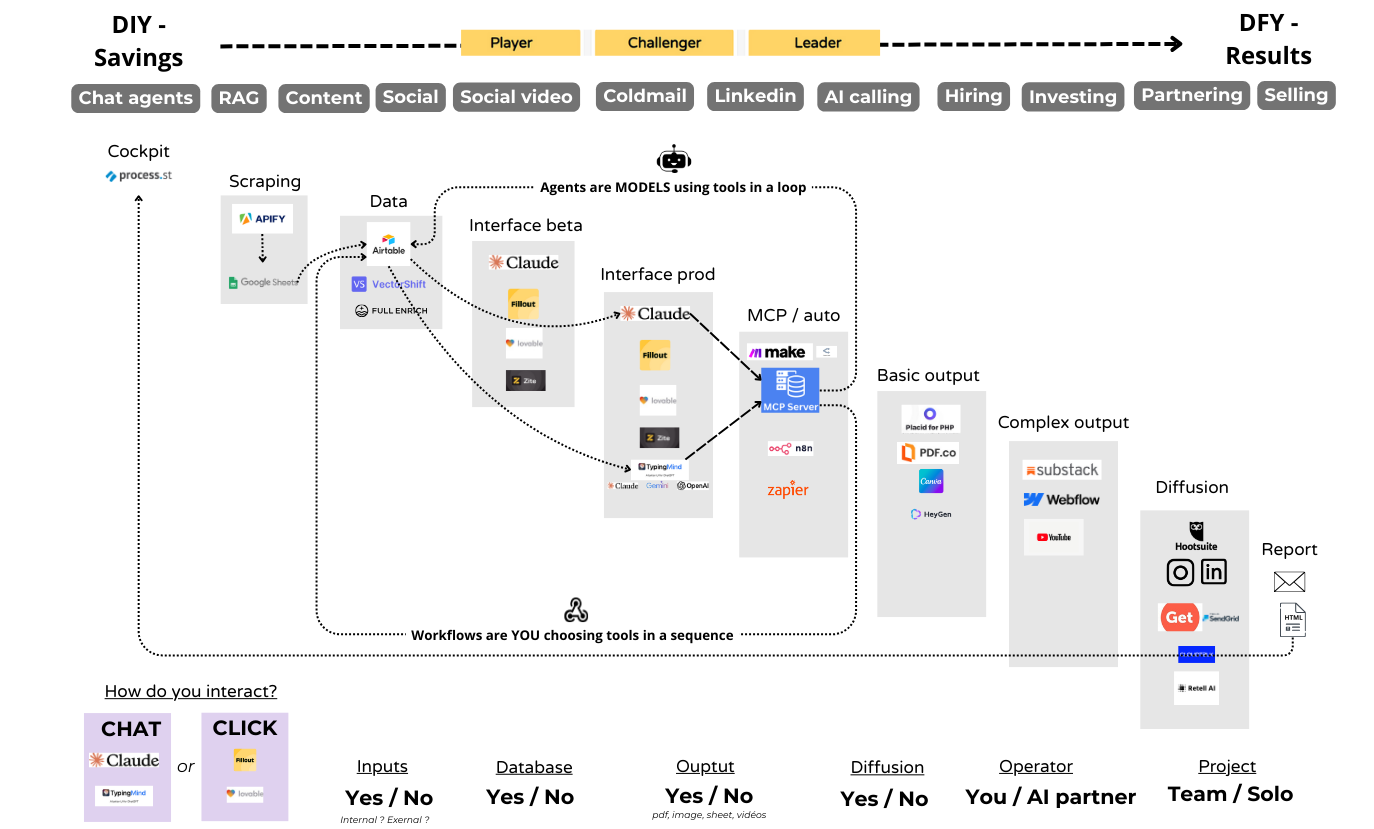
Task: Select the AI calling tag
Action: (x=868, y=97)
